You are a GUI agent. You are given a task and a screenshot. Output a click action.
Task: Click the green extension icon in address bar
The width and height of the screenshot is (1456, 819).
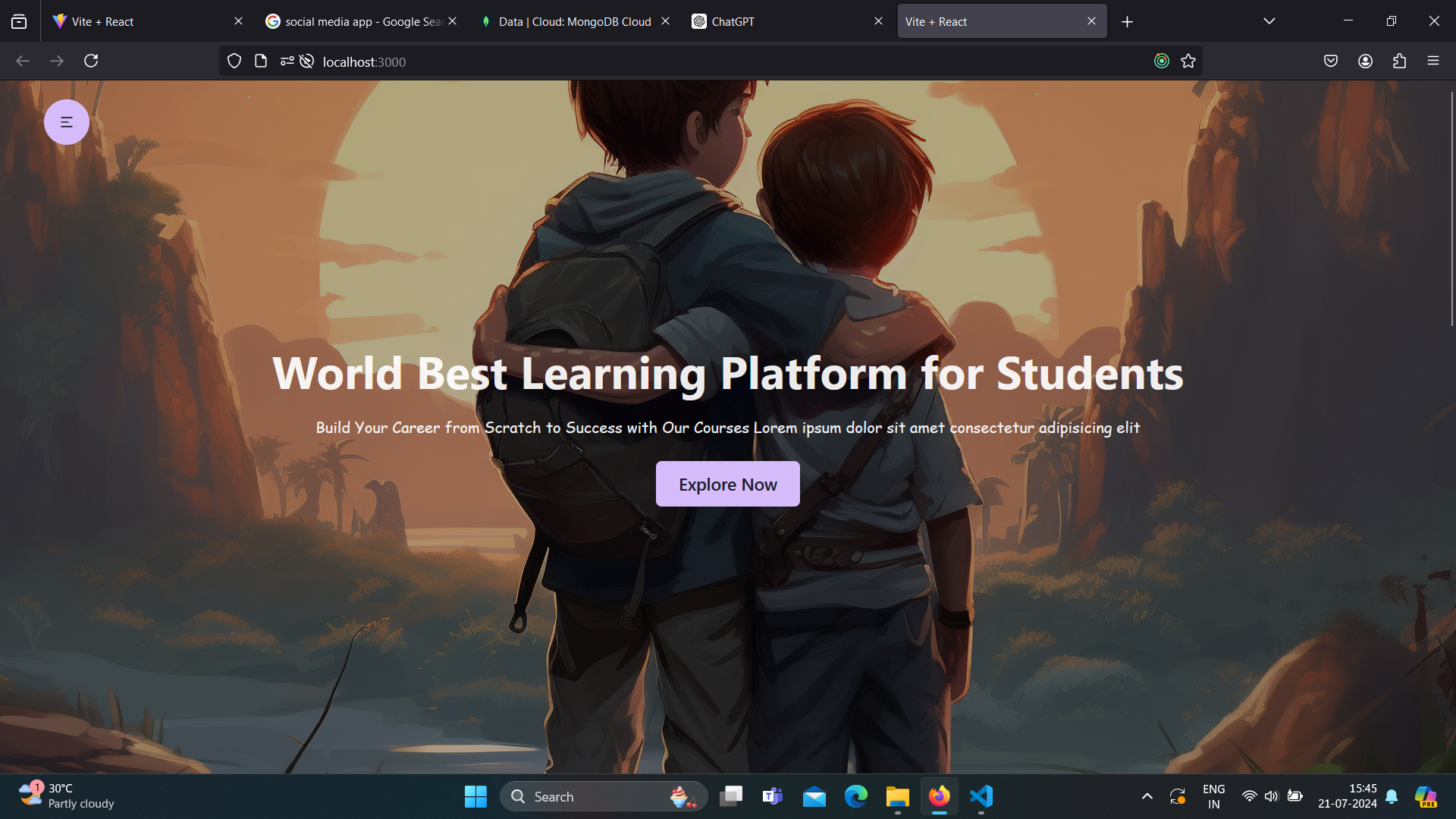click(x=1162, y=61)
